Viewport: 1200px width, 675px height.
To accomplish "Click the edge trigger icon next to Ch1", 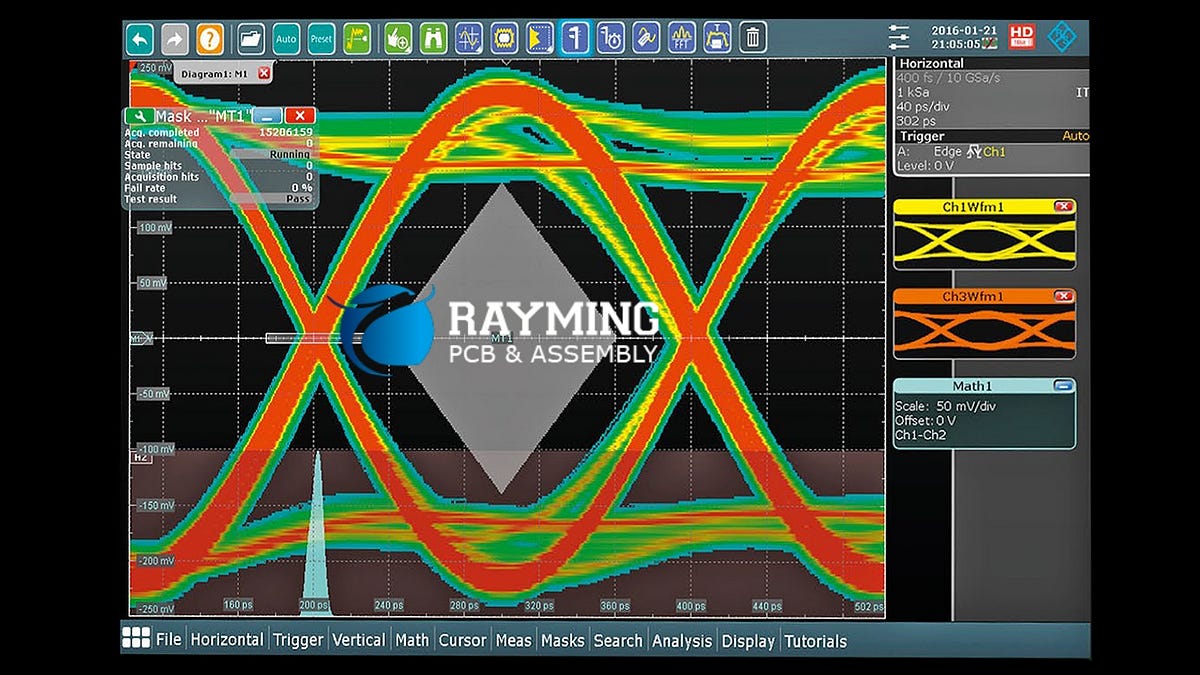I will 974,151.
